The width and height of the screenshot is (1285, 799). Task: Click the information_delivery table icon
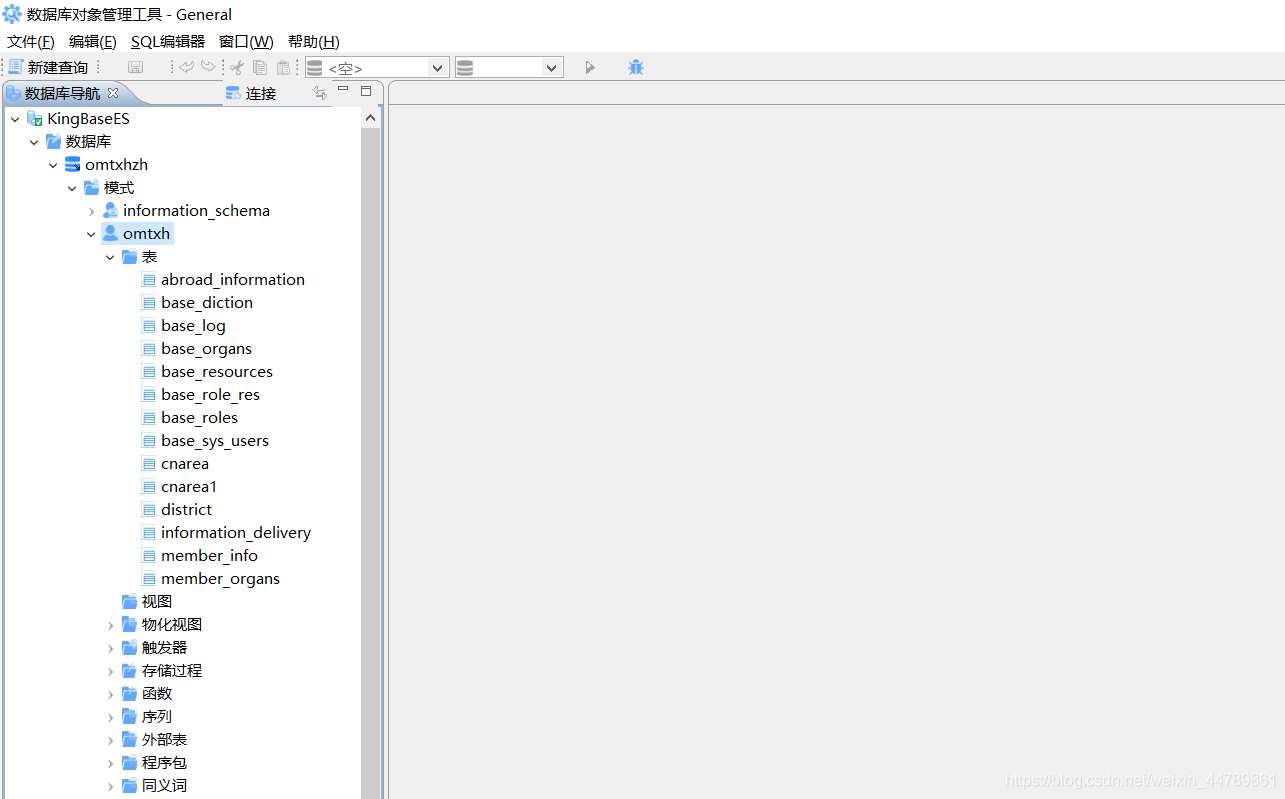[x=149, y=533]
